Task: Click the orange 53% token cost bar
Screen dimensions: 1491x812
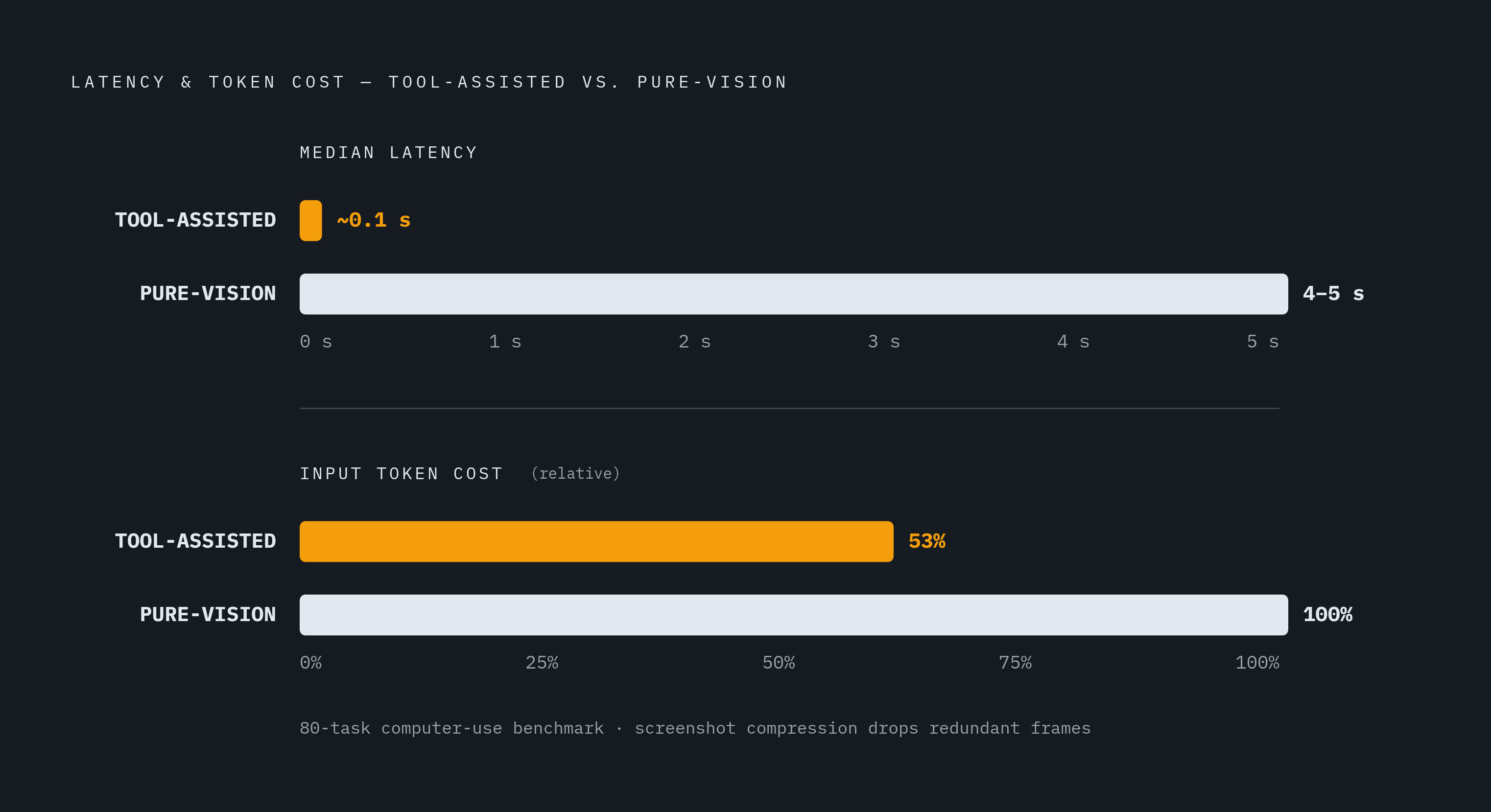Action: pos(597,542)
